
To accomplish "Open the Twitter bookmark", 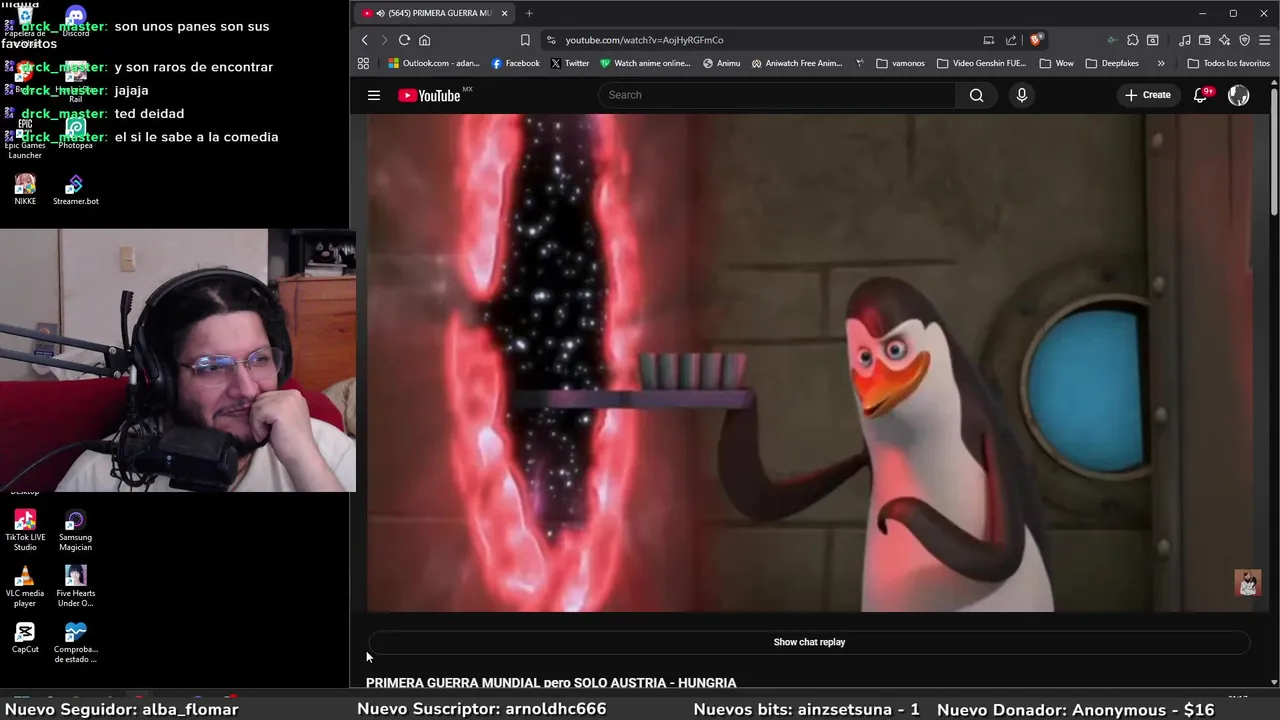I will [569, 63].
